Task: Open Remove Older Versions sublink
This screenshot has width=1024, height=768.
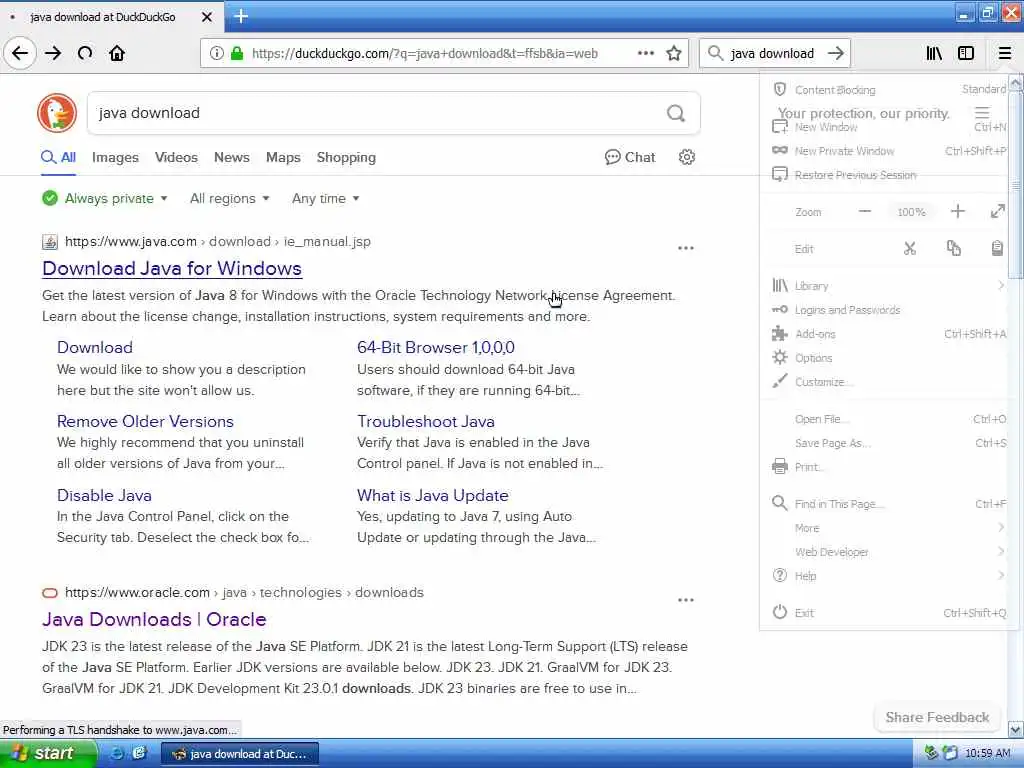Action: pyautogui.click(x=145, y=421)
